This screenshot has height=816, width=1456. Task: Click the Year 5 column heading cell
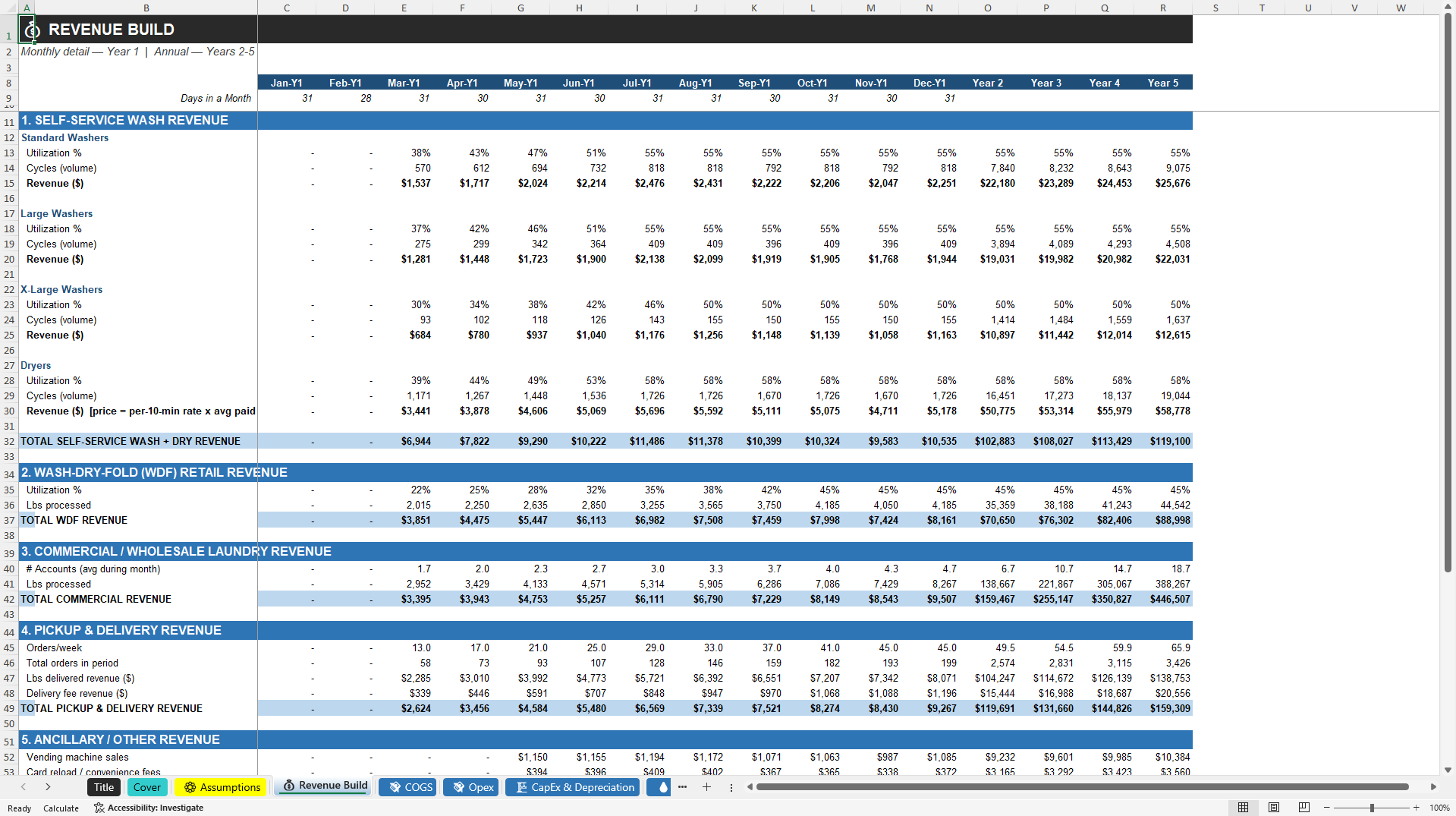click(1163, 83)
